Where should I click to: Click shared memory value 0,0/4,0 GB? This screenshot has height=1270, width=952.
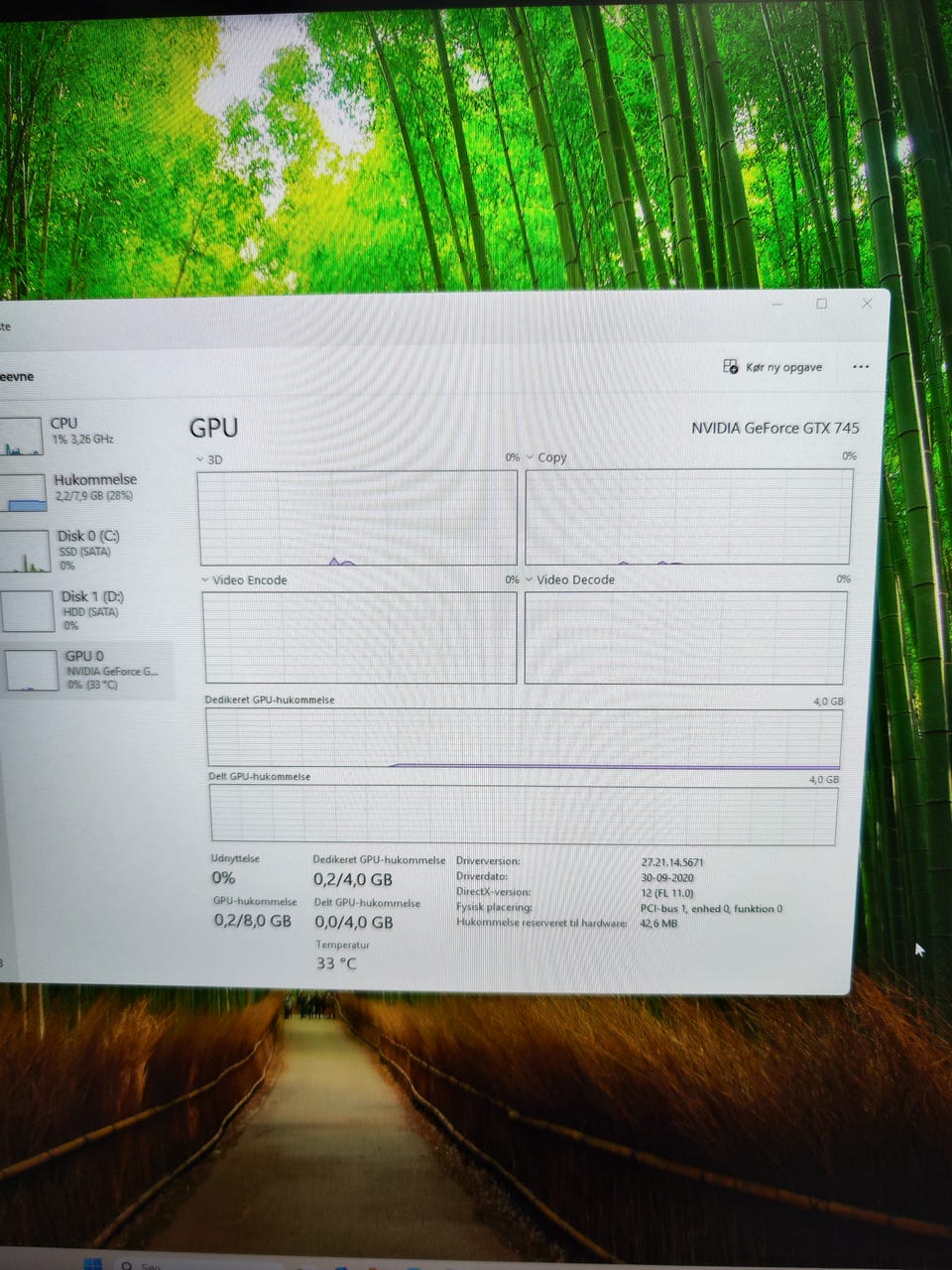pos(353,922)
